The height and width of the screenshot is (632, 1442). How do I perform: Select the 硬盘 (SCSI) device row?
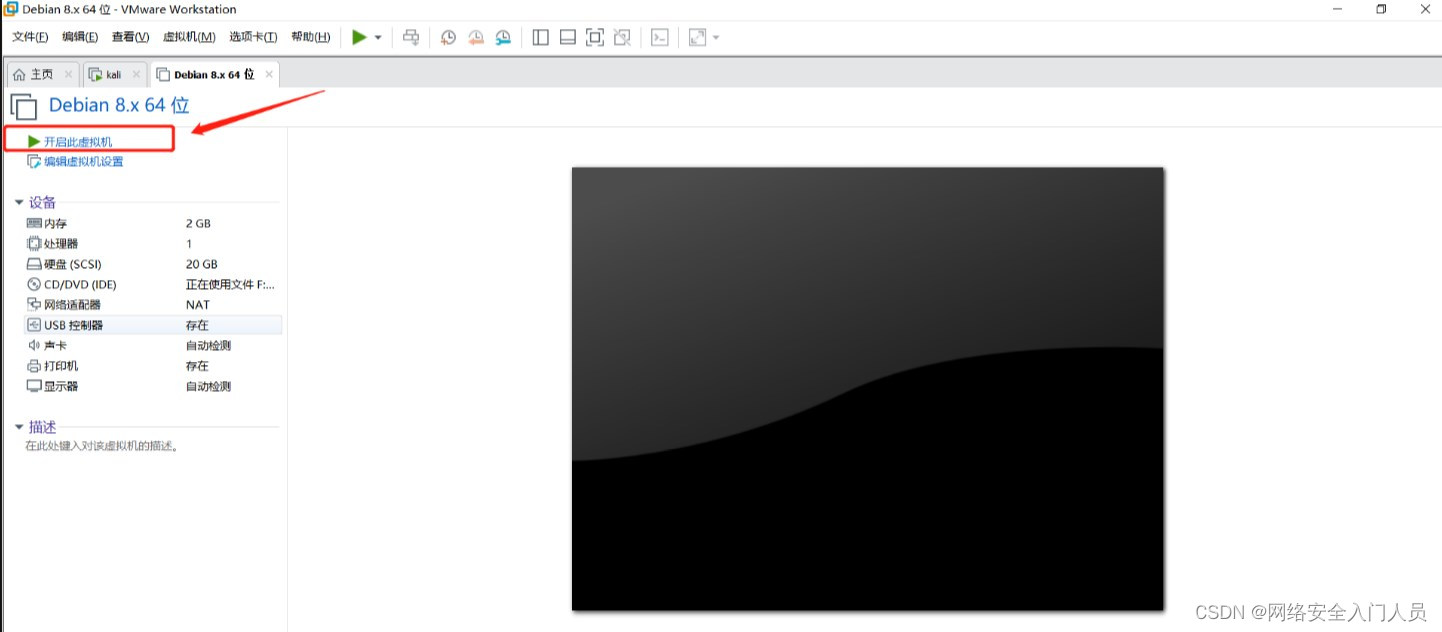pos(153,264)
